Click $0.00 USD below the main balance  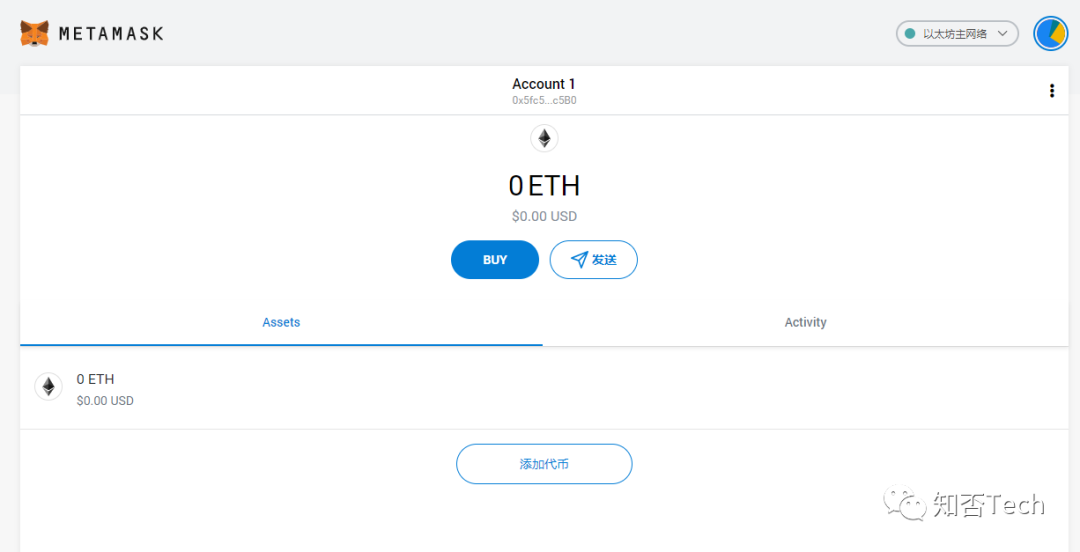(544, 216)
